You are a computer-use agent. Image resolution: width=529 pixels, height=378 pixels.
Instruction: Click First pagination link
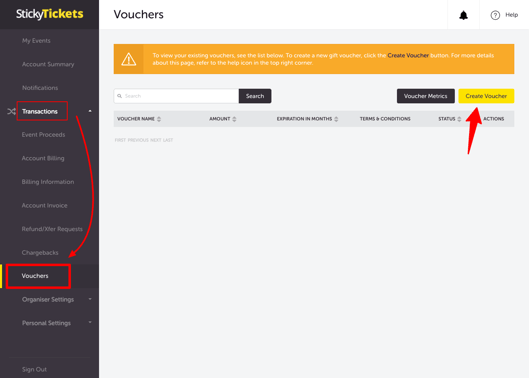120,140
